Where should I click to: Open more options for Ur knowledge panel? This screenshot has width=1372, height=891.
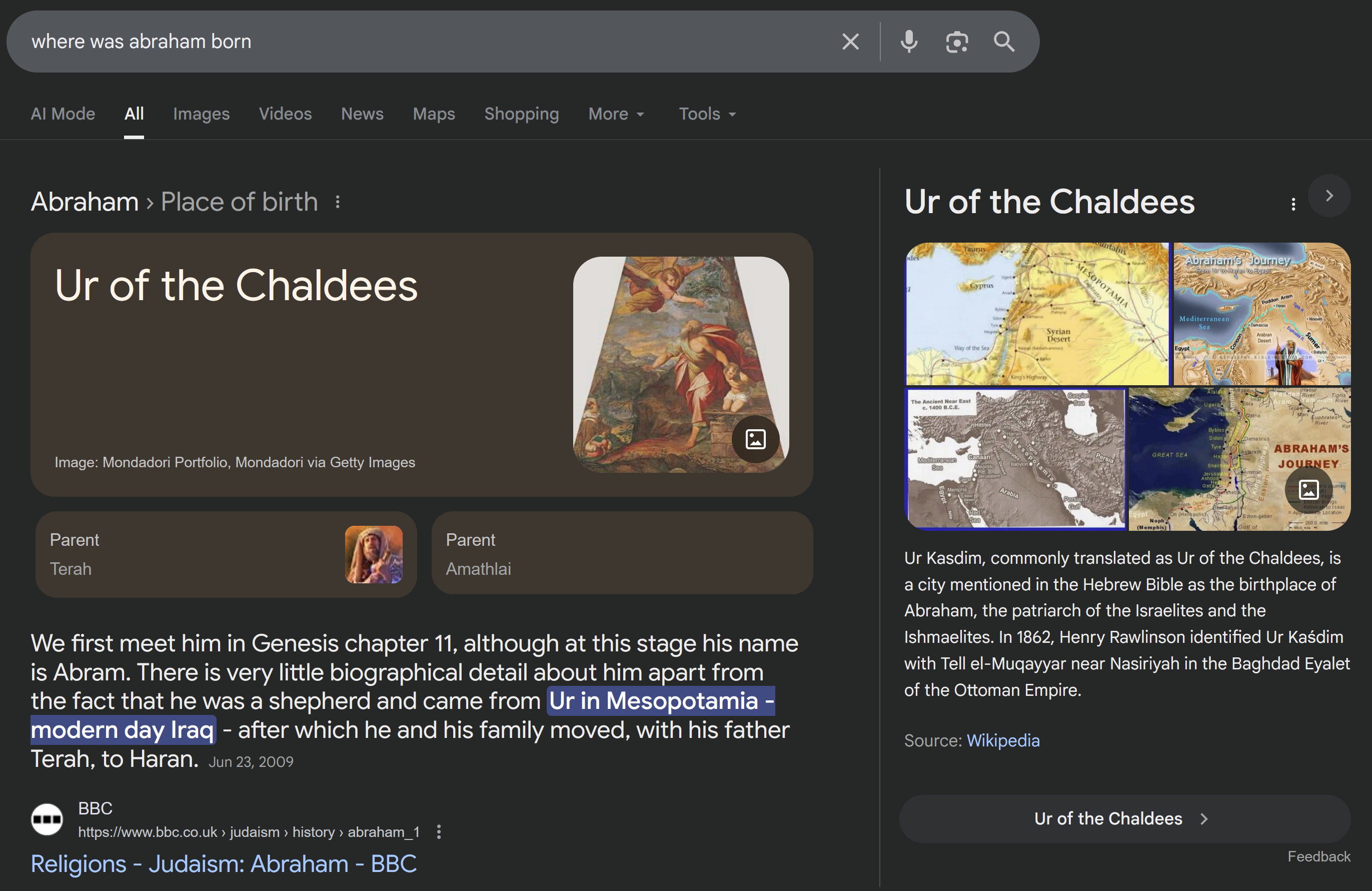(1293, 204)
